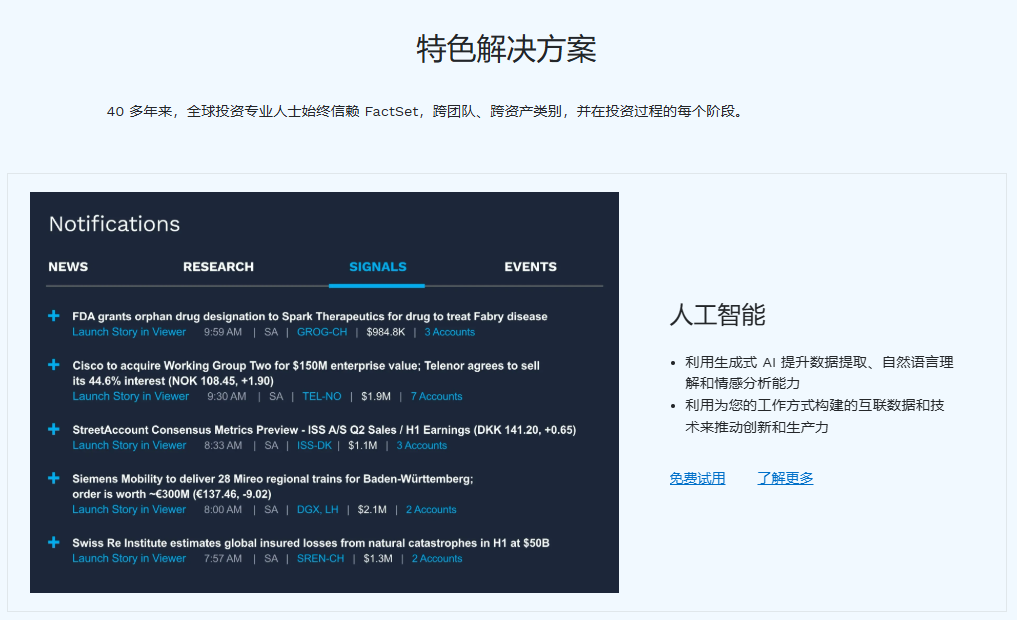Launch Story in Viewer for Cisco story

click(x=130, y=396)
